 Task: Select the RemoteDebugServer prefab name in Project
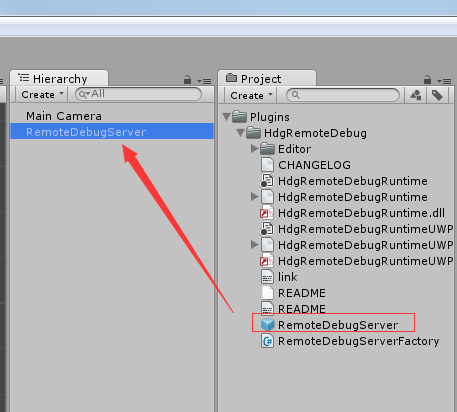click(338, 325)
